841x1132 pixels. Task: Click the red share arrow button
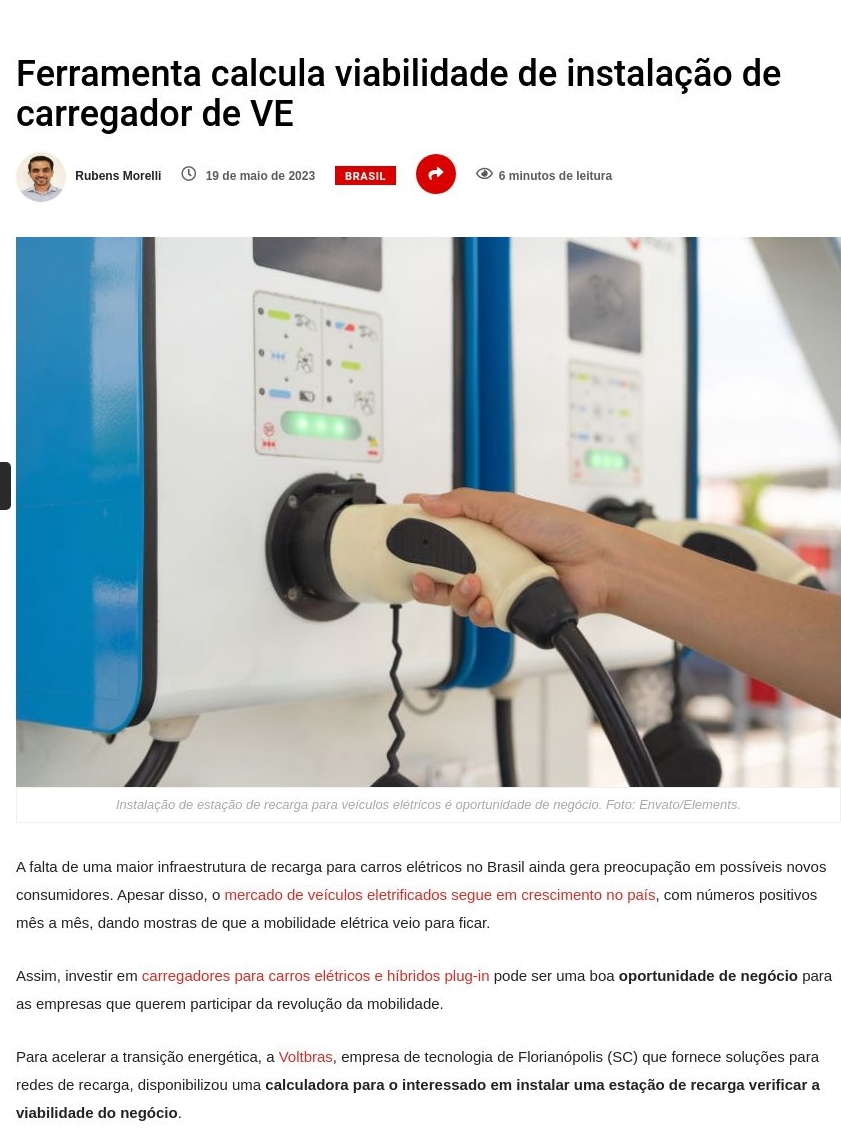[435, 174]
